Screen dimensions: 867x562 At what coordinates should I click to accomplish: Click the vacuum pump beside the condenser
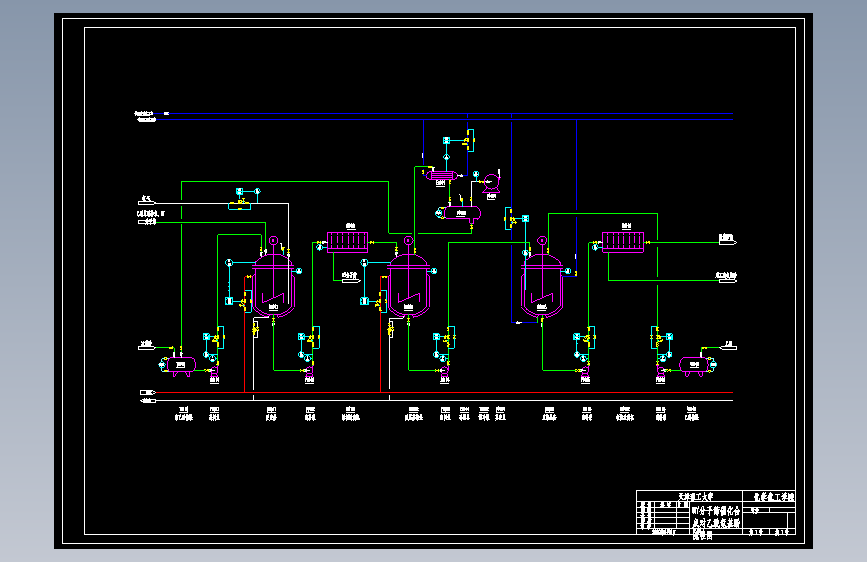click(x=491, y=183)
